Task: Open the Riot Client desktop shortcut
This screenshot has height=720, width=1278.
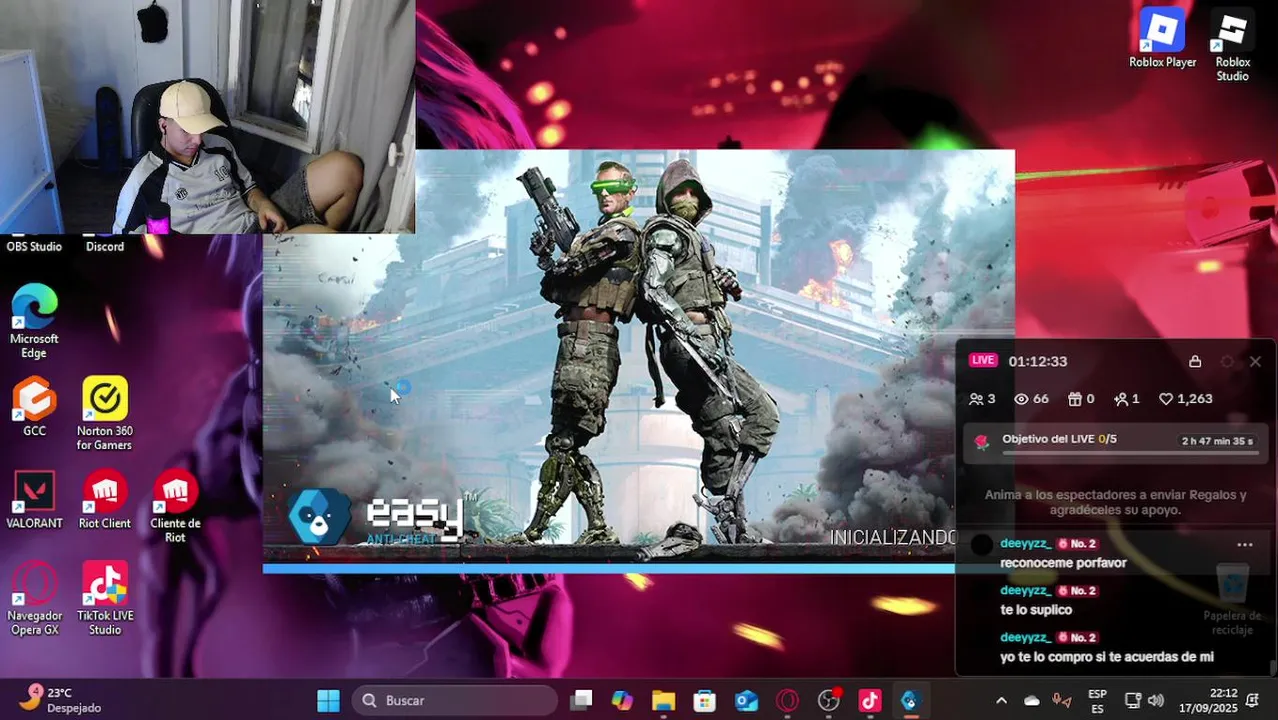Action: (x=104, y=499)
